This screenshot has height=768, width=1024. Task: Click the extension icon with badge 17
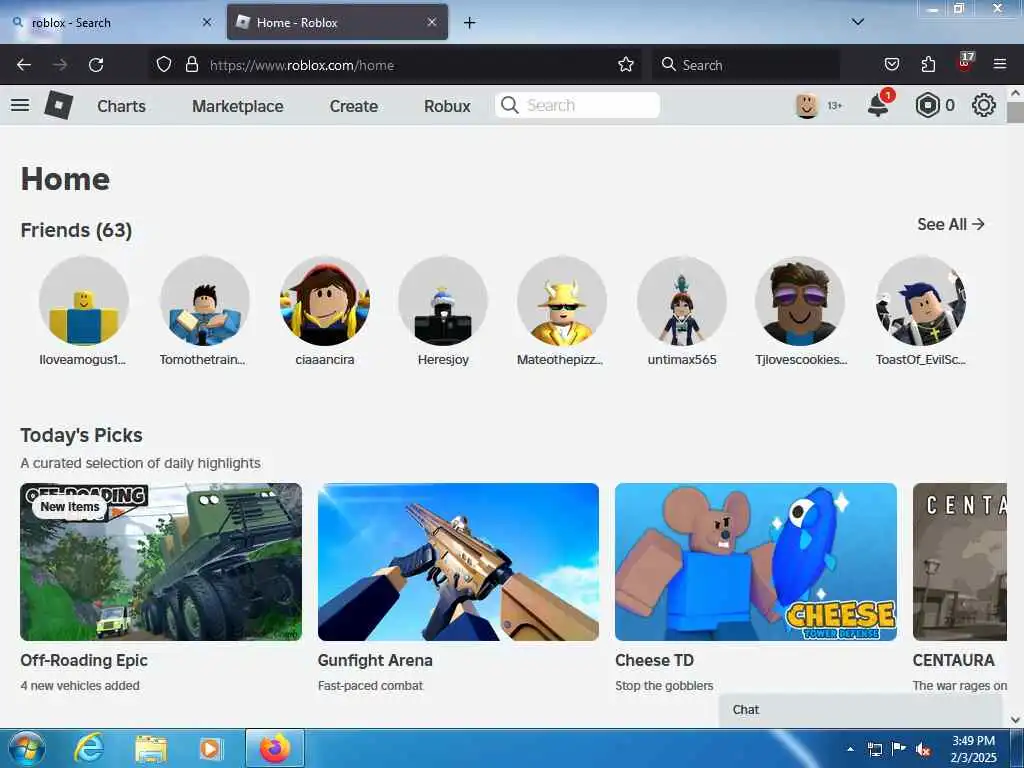coord(965,62)
